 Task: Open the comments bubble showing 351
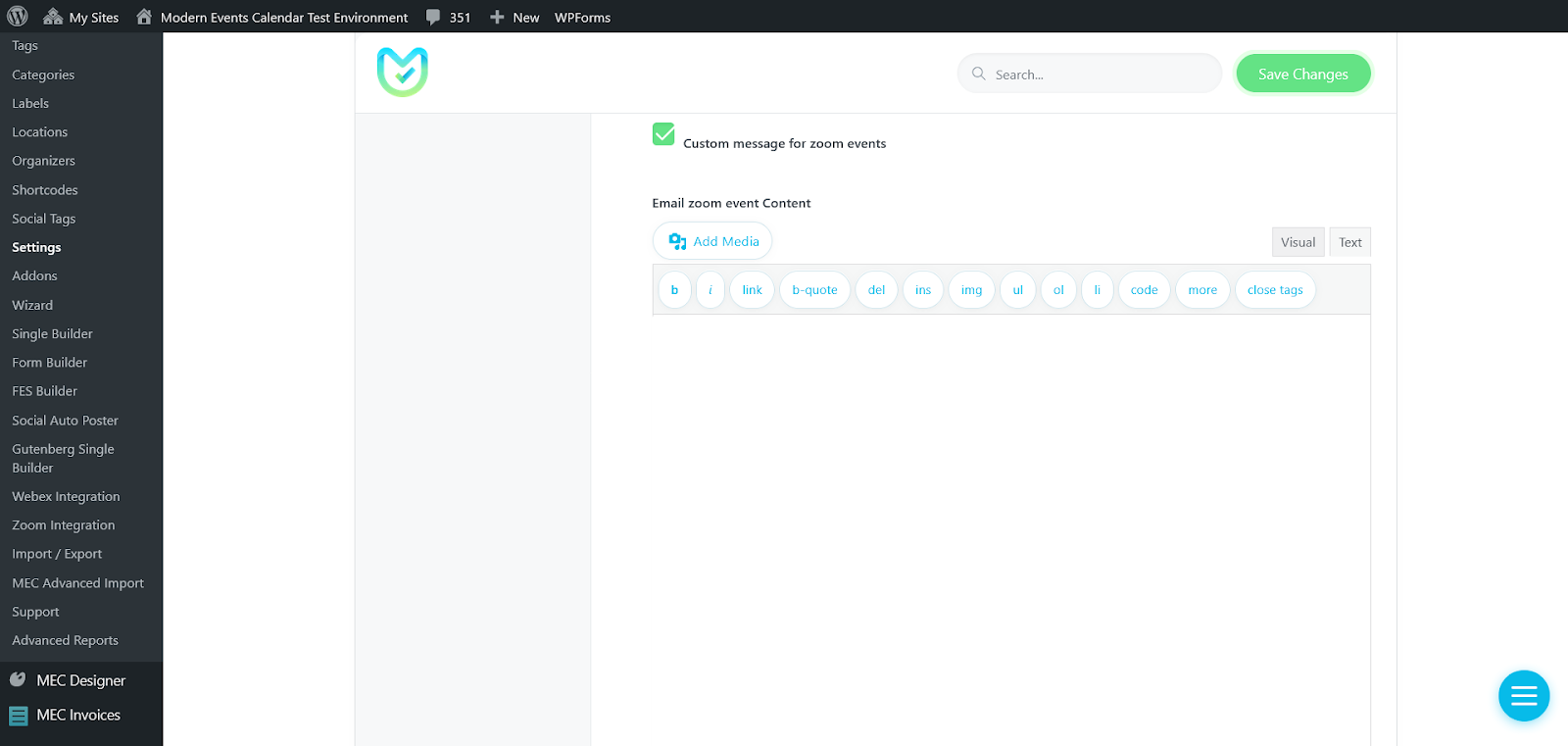pos(449,17)
